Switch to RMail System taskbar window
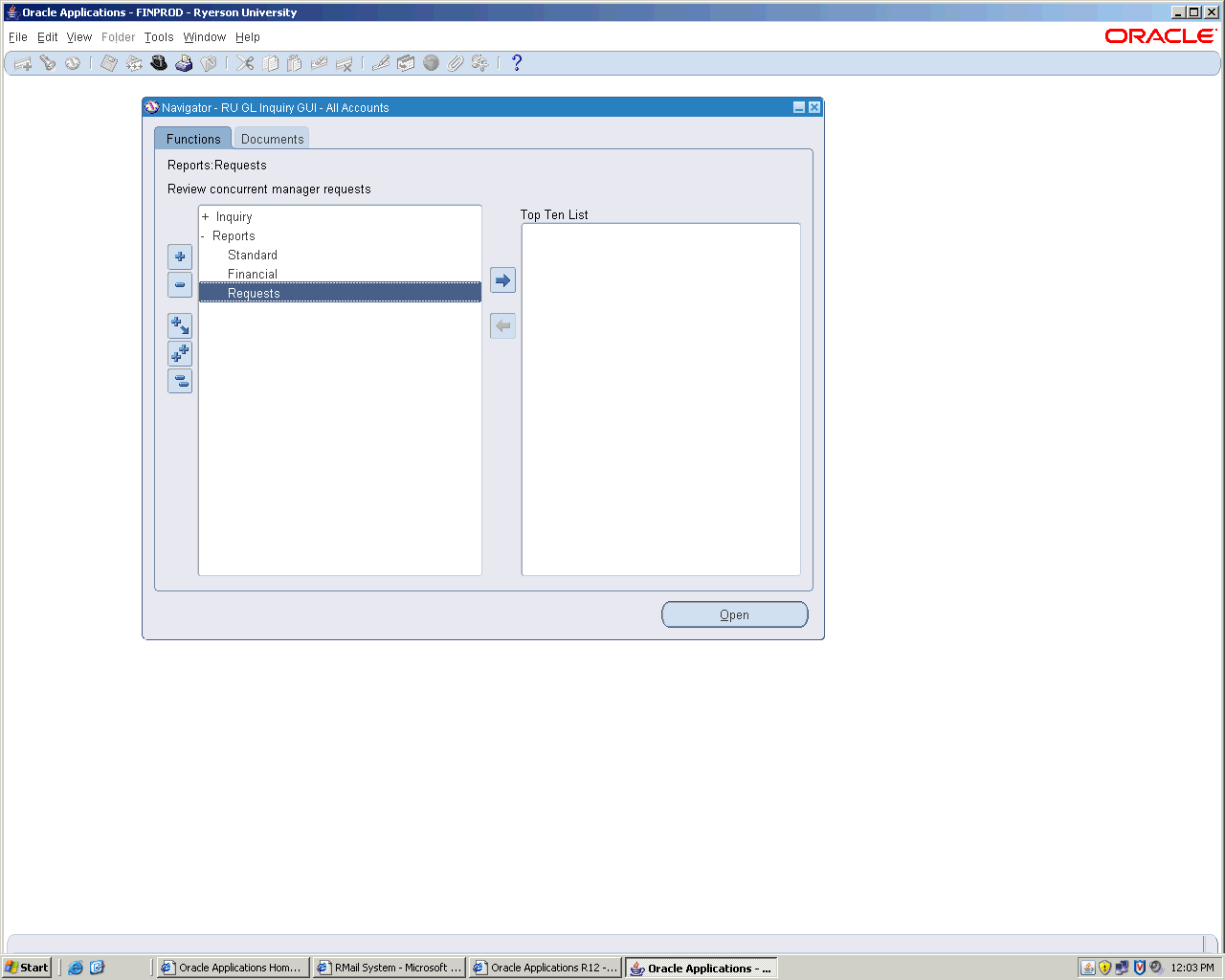Image resolution: width=1225 pixels, height=980 pixels. point(390,968)
